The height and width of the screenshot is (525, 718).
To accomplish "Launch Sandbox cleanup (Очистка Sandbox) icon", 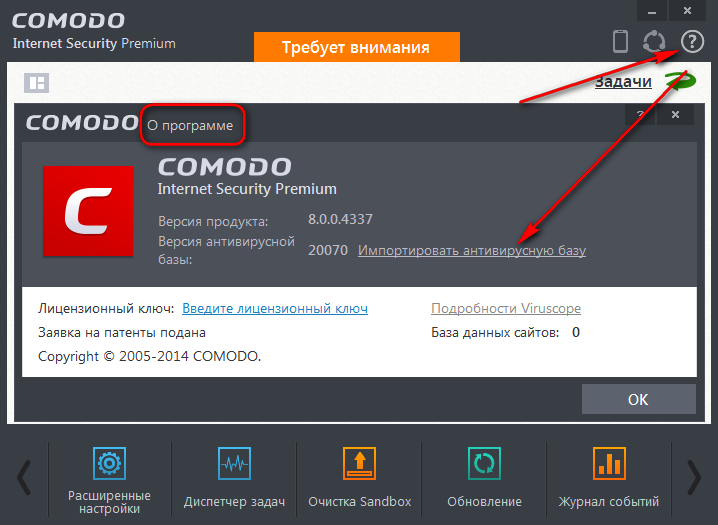I will [359, 463].
